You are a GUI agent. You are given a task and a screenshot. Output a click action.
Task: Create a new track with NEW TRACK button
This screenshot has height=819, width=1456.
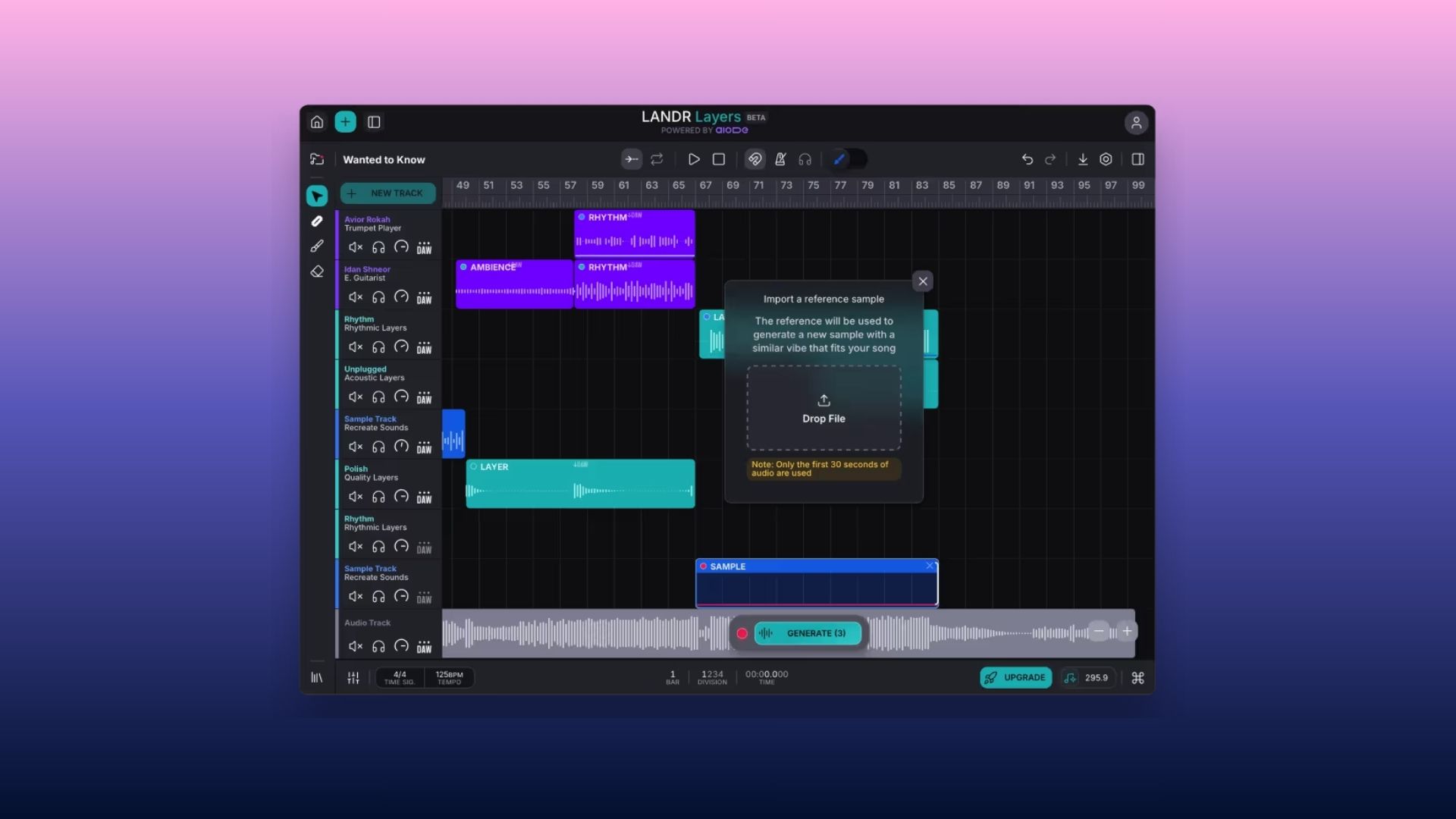point(388,193)
